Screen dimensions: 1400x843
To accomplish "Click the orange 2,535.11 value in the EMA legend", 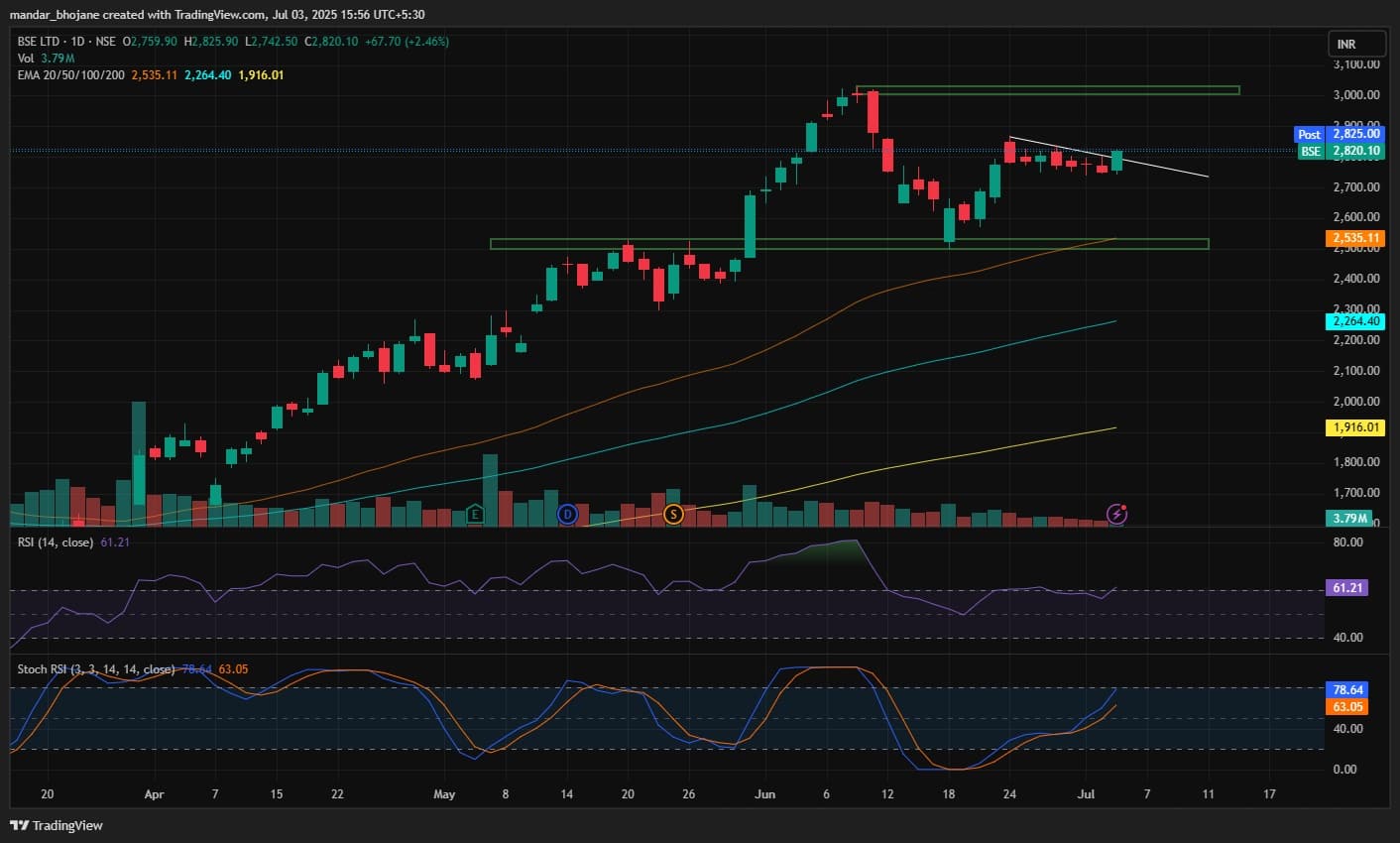I will tap(155, 75).
